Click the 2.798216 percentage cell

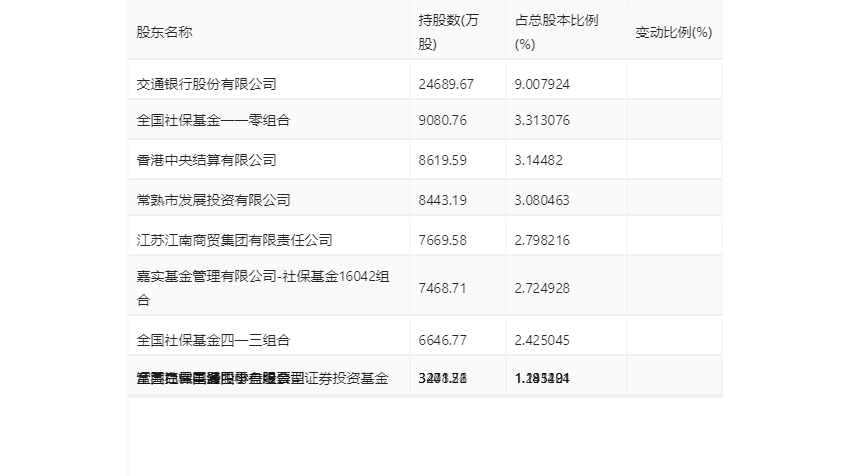tap(542, 240)
